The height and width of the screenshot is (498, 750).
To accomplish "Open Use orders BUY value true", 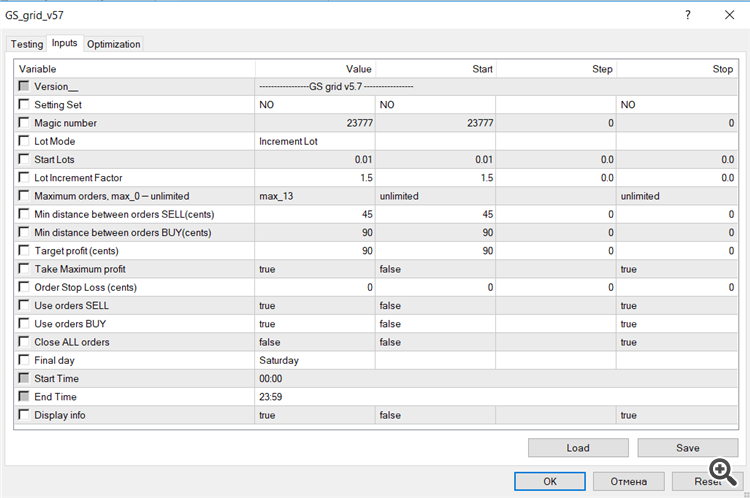I will click(315, 324).
